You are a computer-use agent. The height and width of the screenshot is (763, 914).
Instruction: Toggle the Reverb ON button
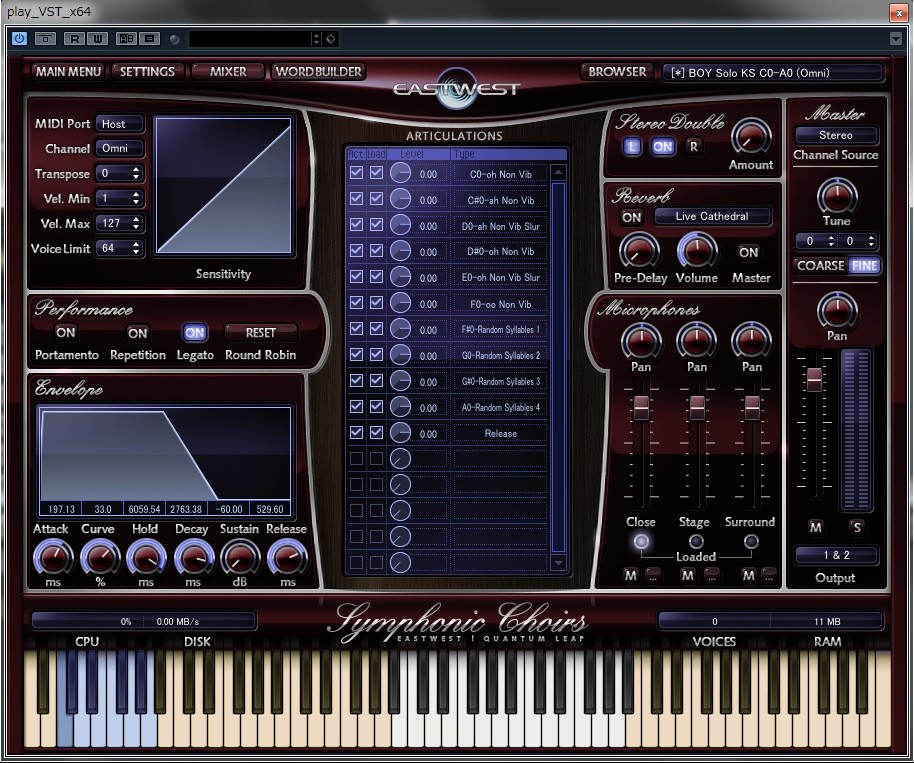(632, 217)
